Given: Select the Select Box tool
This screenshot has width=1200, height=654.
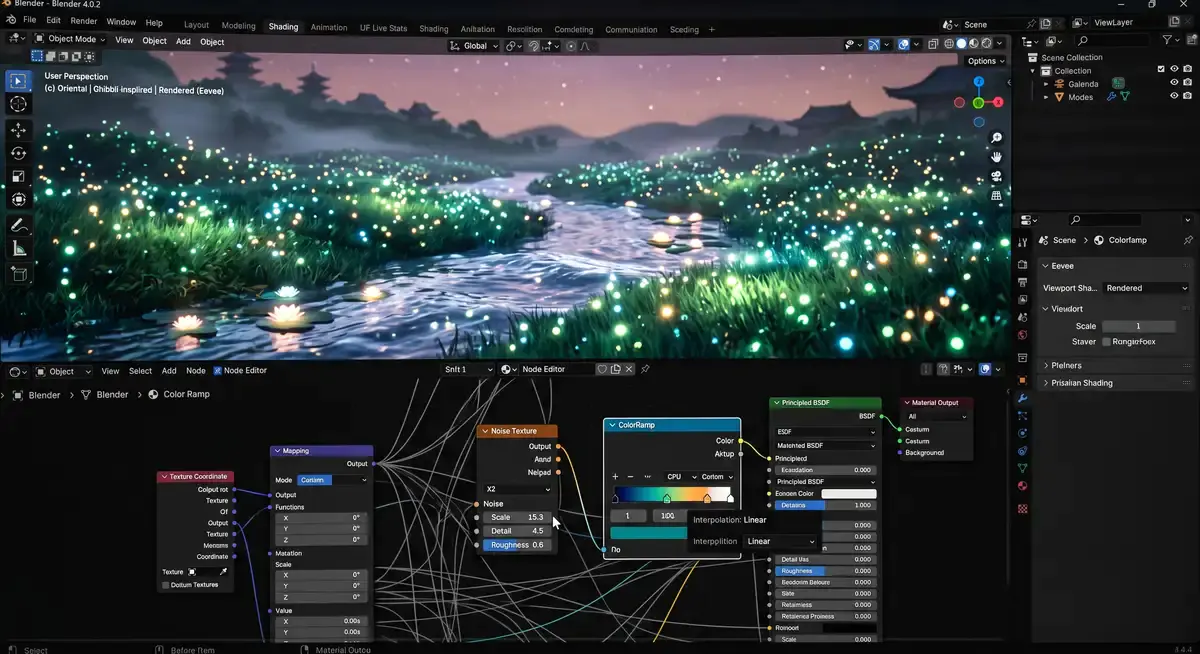Looking at the screenshot, I should point(18,81).
